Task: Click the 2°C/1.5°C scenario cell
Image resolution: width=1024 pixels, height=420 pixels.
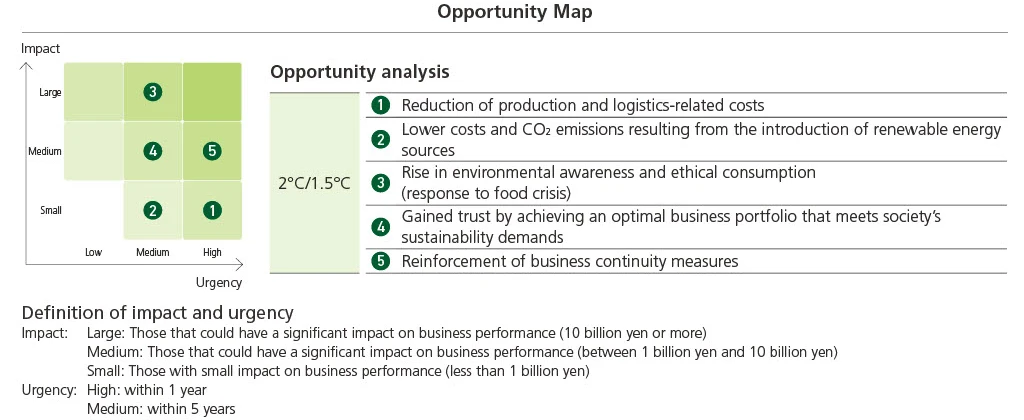Action: tap(314, 184)
